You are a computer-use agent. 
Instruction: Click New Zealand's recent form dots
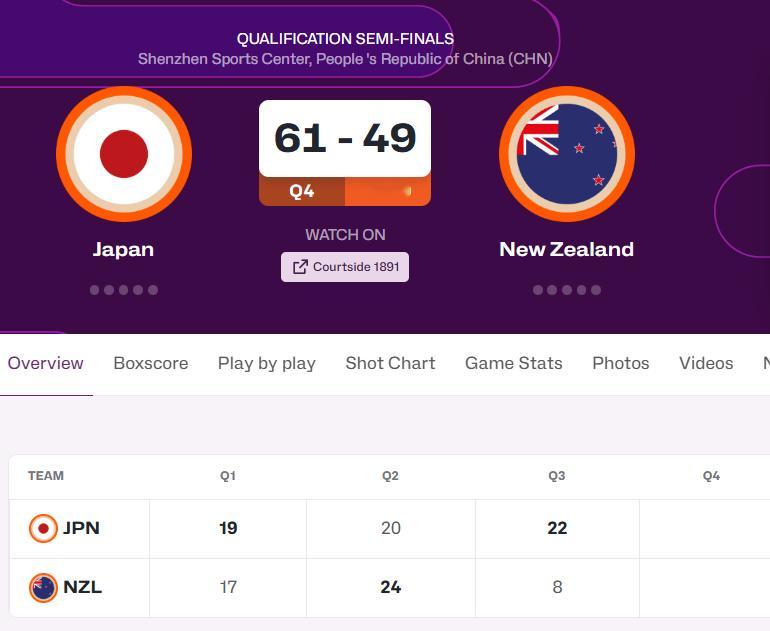[x=567, y=290]
